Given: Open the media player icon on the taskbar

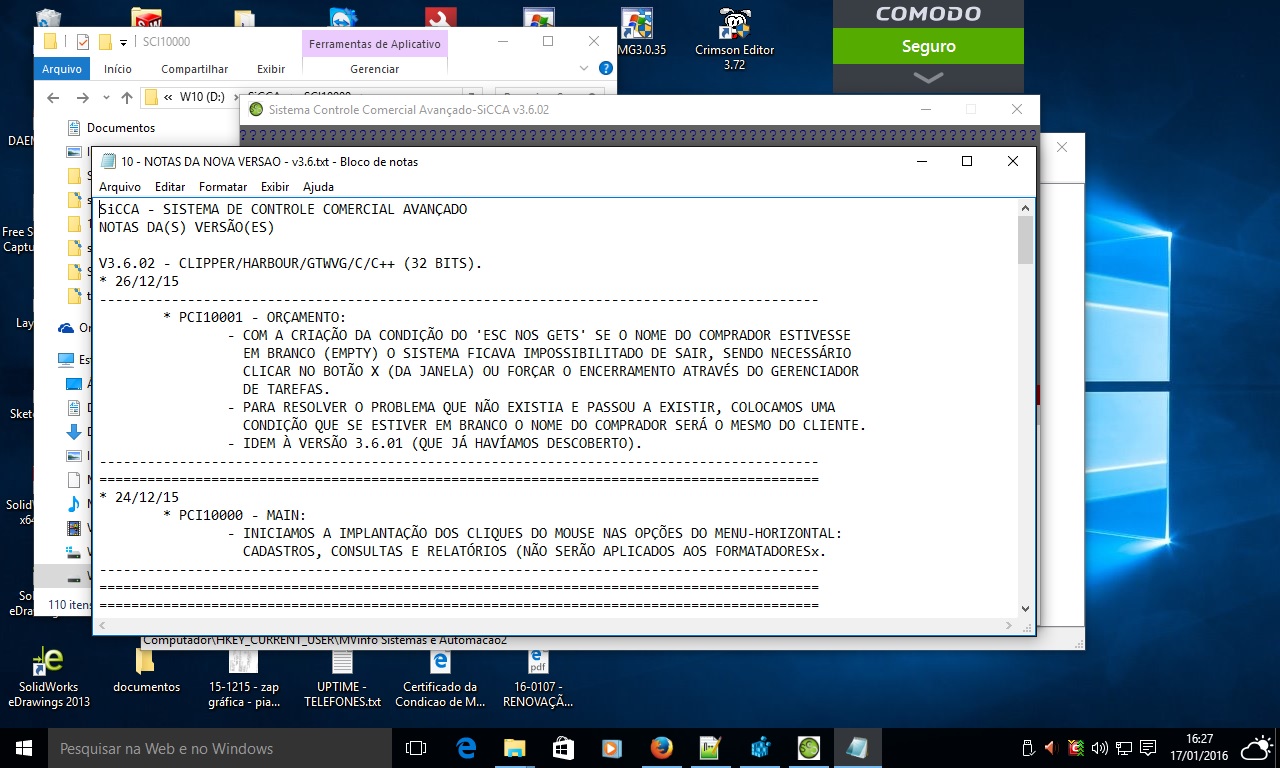Looking at the screenshot, I should (x=612, y=748).
